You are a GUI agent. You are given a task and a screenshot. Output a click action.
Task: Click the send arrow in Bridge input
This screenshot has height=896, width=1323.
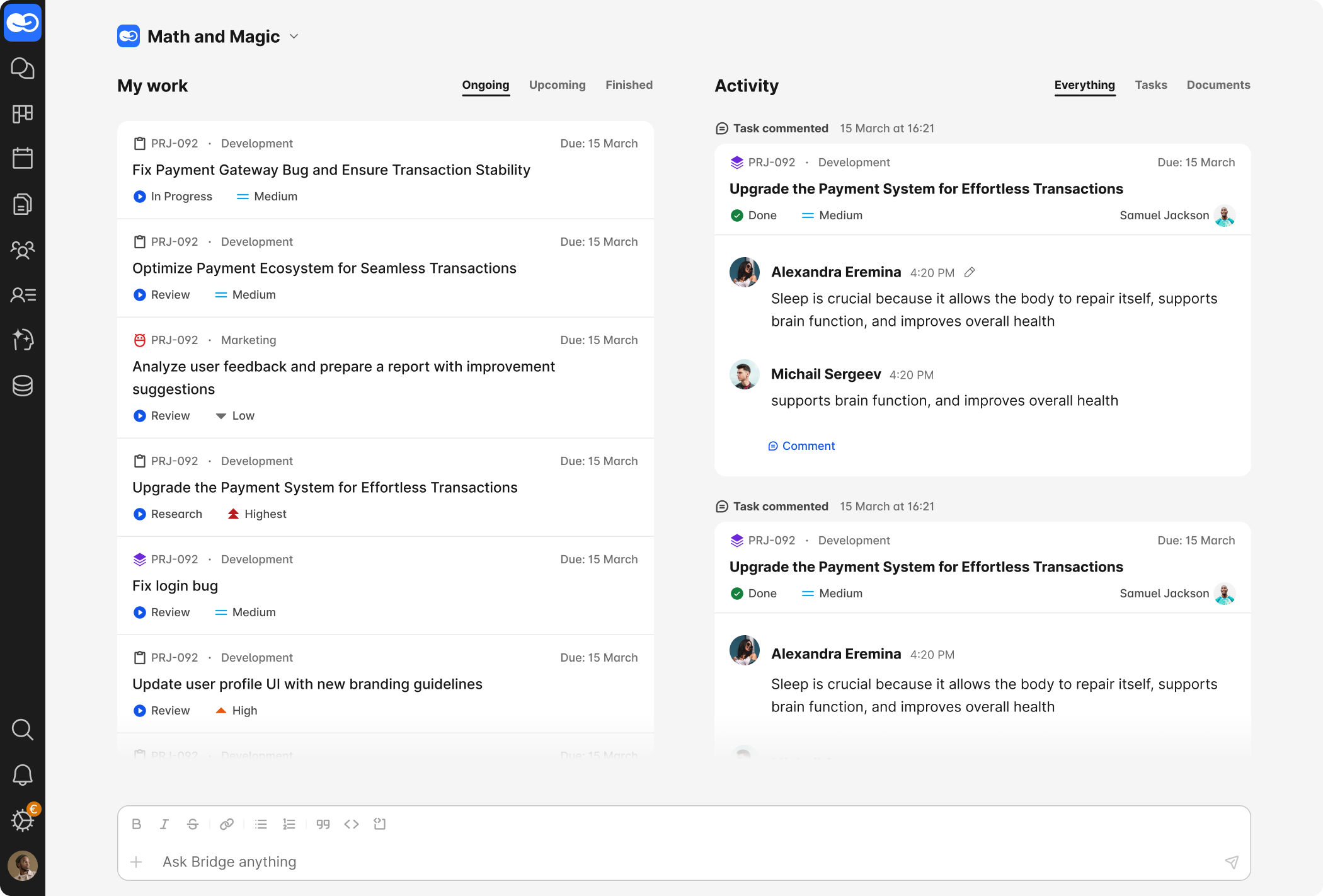(1232, 862)
